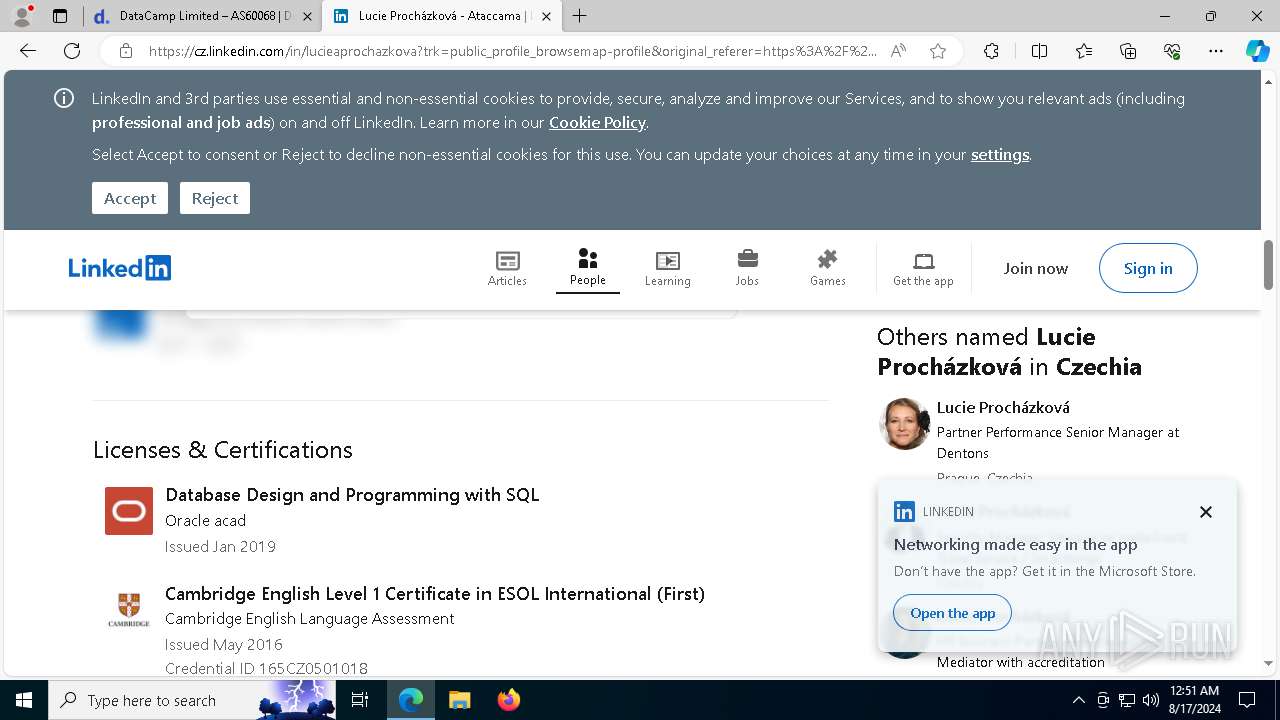The width and height of the screenshot is (1280, 720).
Task: Select the Oracle acad text
Action: coord(205,520)
